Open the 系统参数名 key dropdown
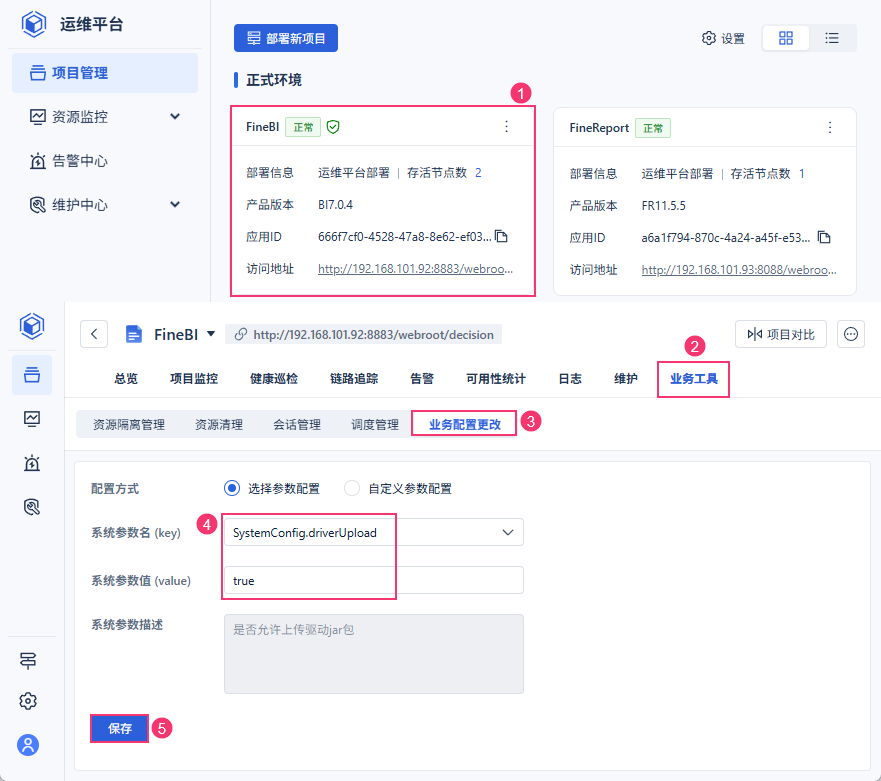Viewport: 881px width, 781px height. pyautogui.click(x=374, y=532)
